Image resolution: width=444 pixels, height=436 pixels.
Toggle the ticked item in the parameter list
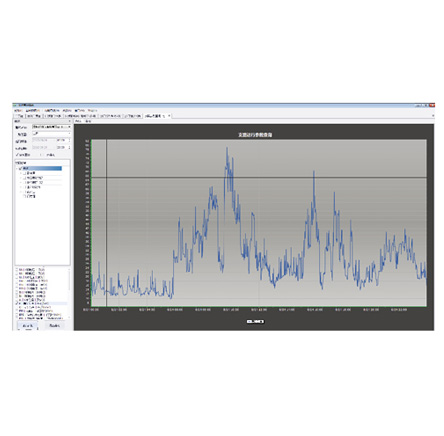pos(17,303)
